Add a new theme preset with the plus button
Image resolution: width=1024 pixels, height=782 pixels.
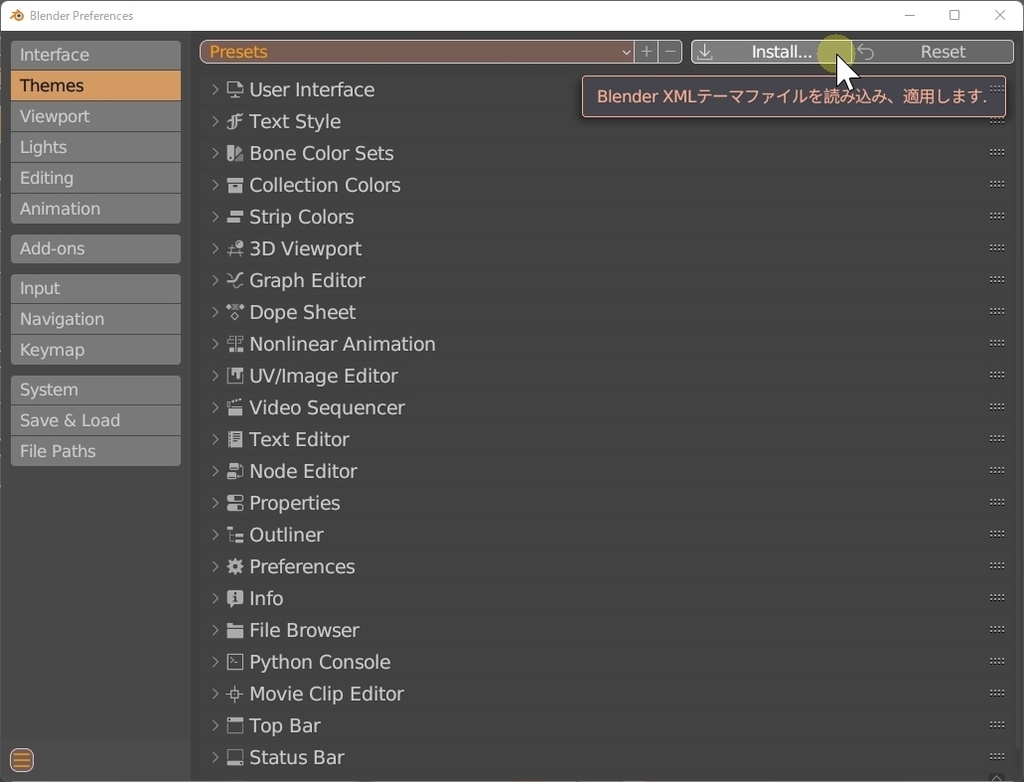[646, 51]
